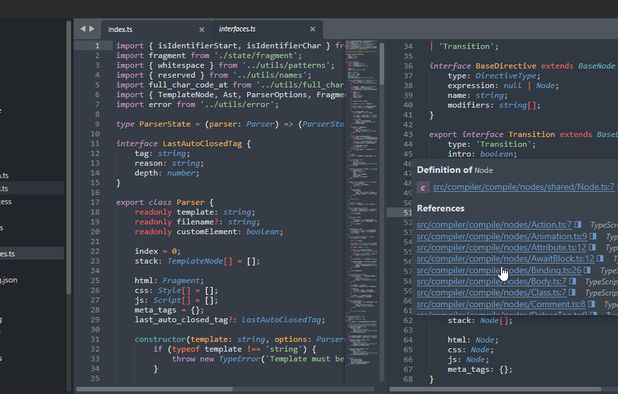
Task: Click the horizontal scrollbar under the interfaces.ts pane
Action: 495,389
